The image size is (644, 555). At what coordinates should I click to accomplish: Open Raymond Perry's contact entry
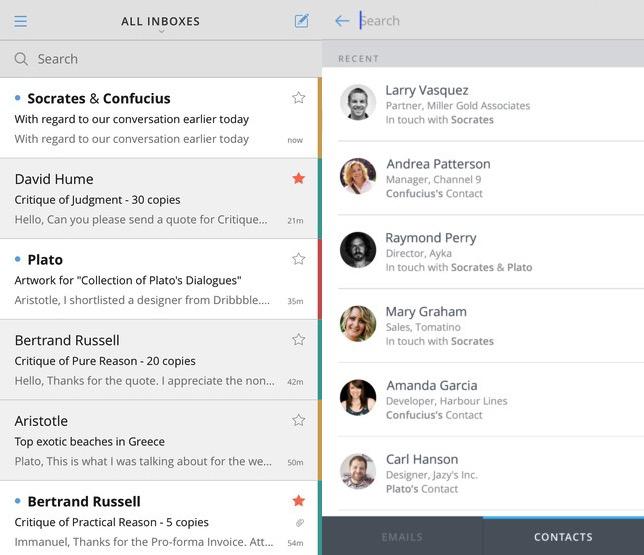(x=460, y=251)
